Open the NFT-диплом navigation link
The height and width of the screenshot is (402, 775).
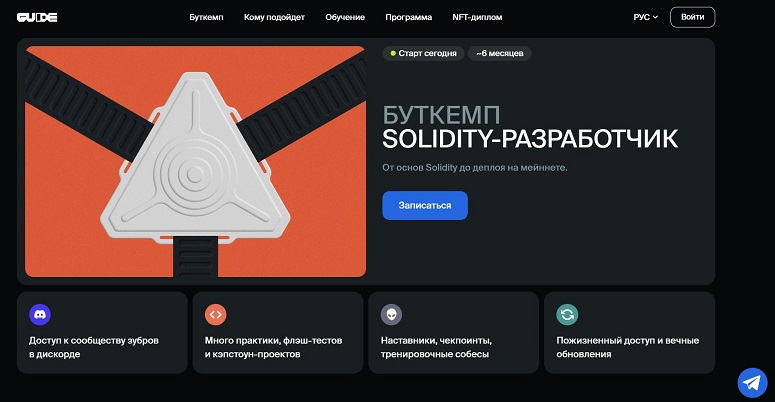point(477,17)
